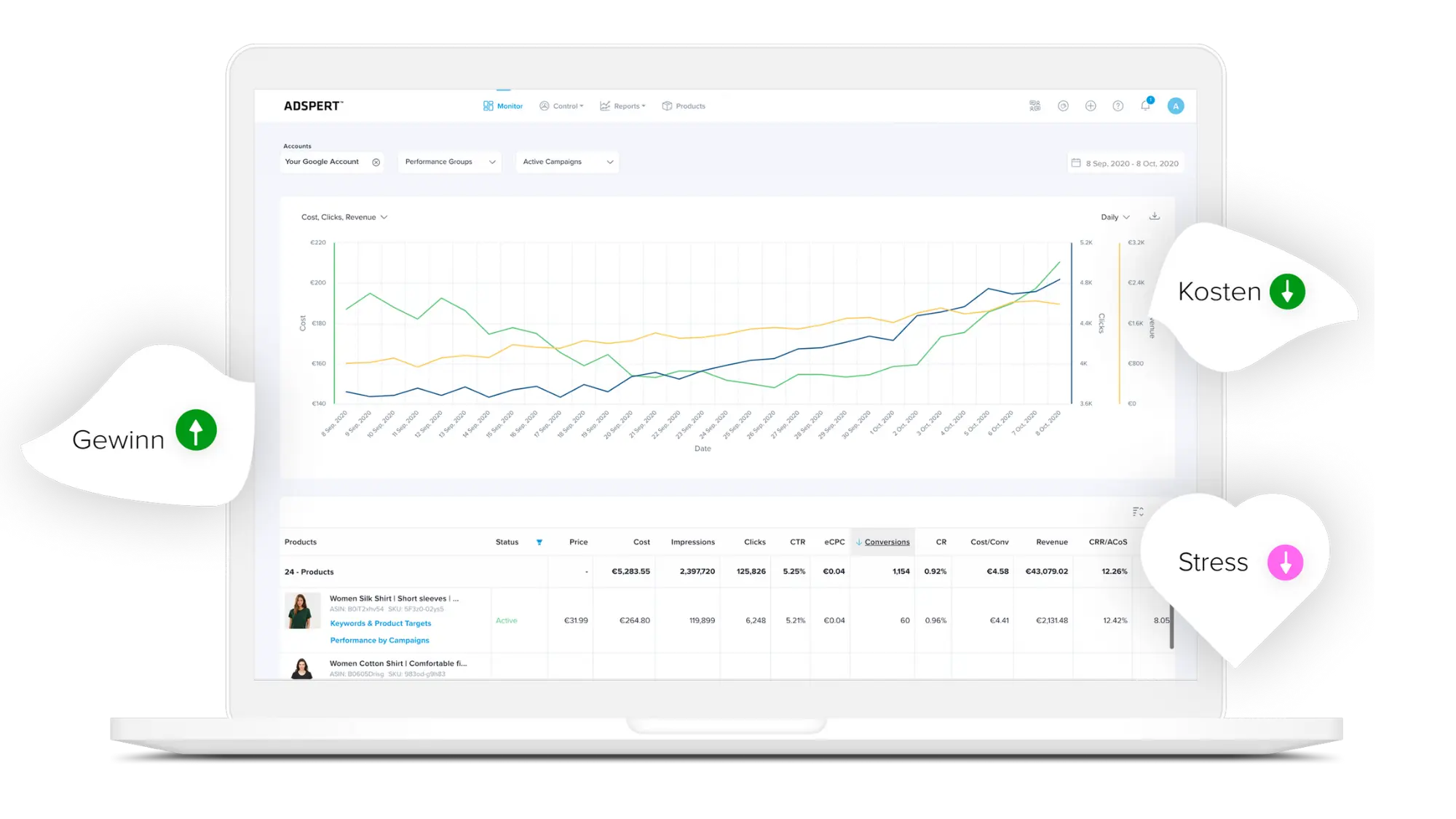The width and height of the screenshot is (1456, 819).
Task: Open the notifications bell
Action: click(x=1145, y=106)
